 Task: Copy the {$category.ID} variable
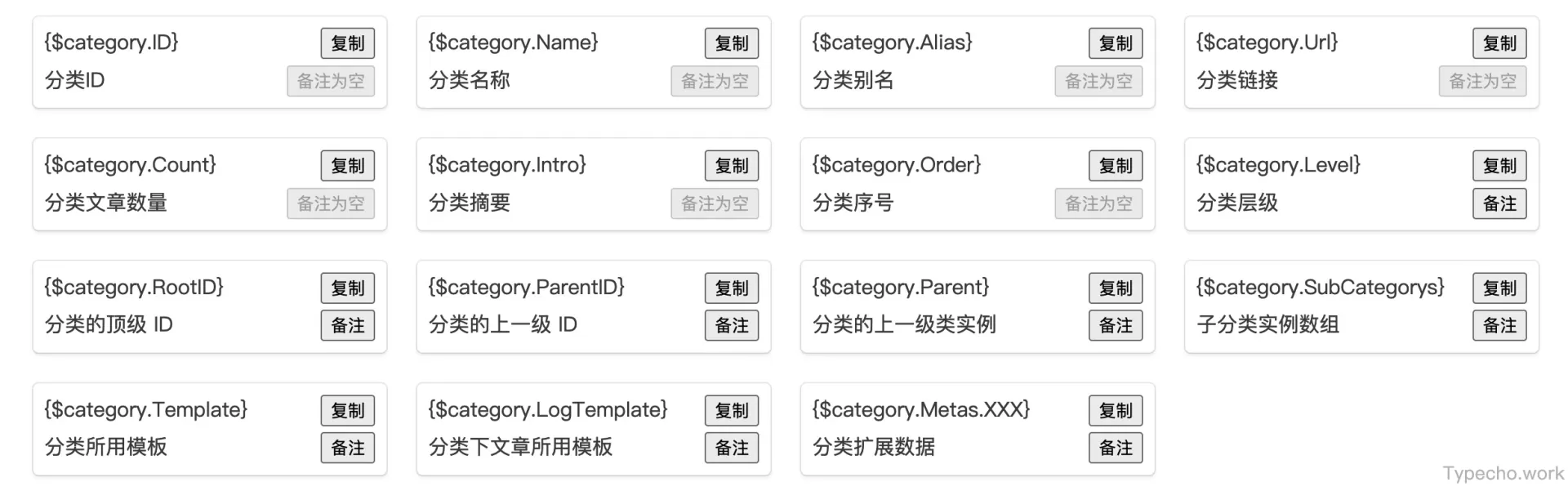[x=347, y=43]
